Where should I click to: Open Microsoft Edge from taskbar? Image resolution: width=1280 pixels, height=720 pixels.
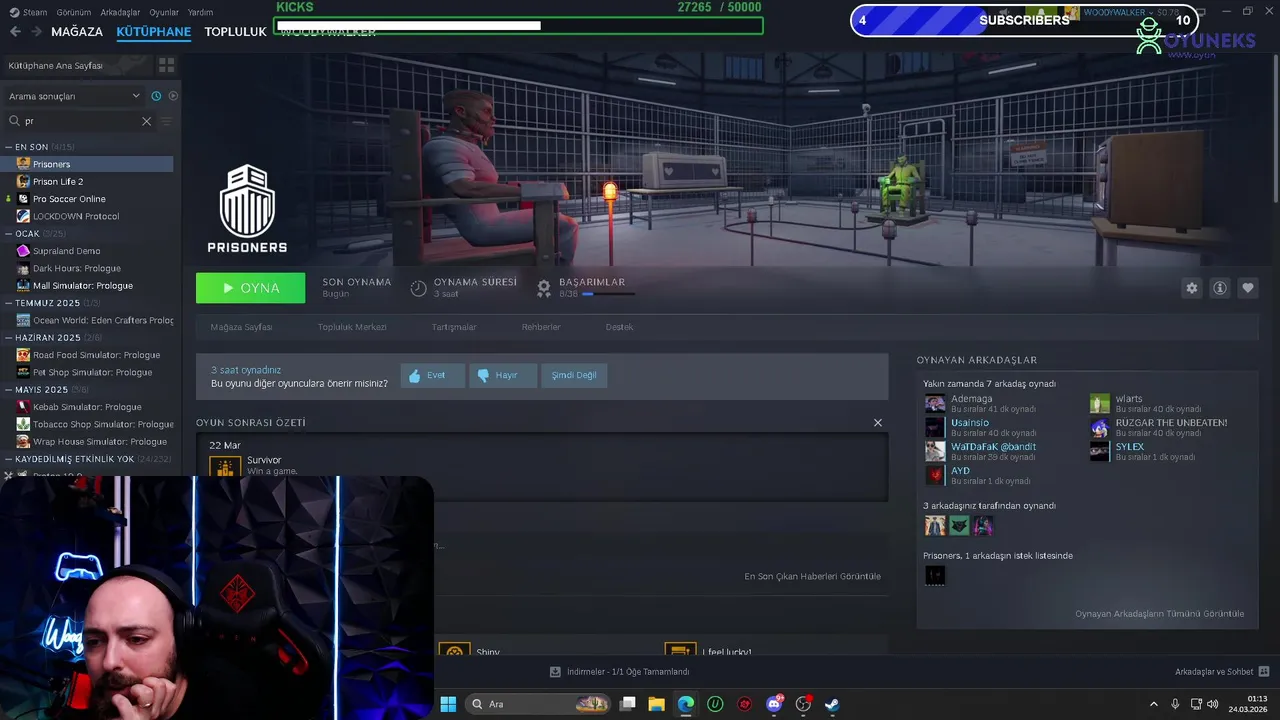pyautogui.click(x=686, y=704)
